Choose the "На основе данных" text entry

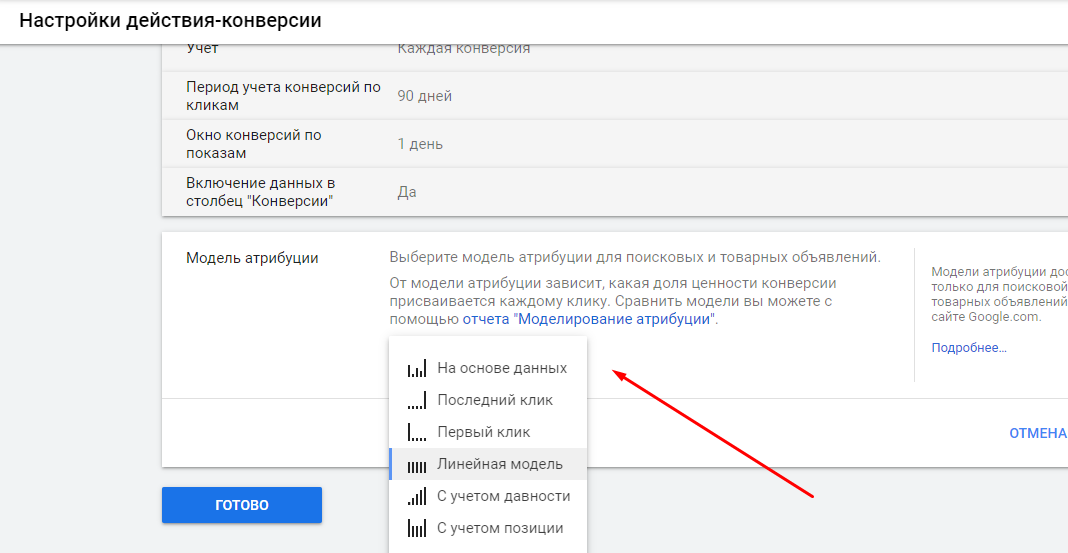(502, 368)
